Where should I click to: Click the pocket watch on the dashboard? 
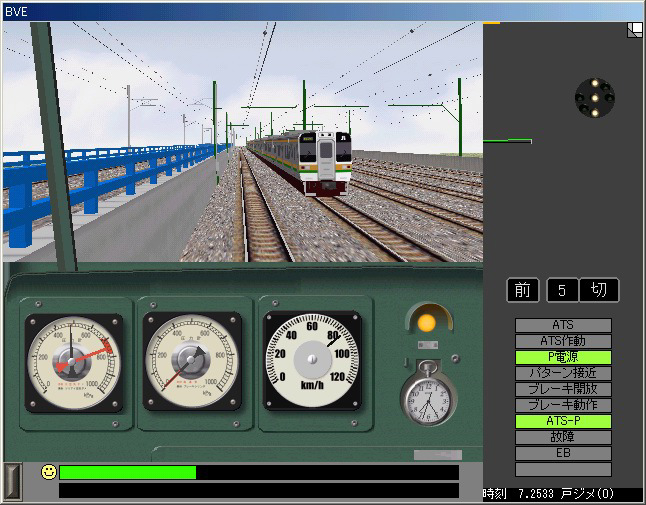coord(427,396)
